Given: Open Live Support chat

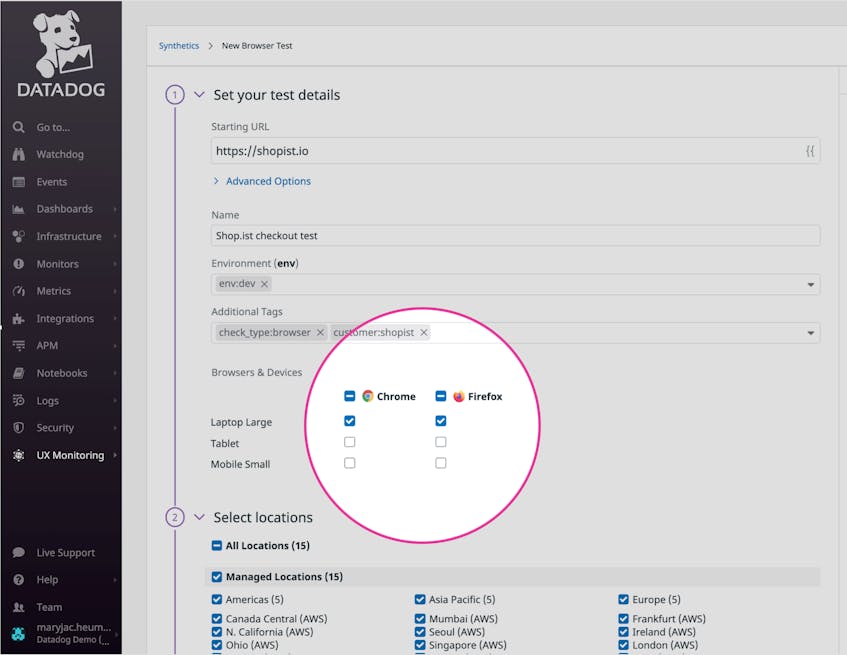Looking at the screenshot, I should click(x=65, y=552).
